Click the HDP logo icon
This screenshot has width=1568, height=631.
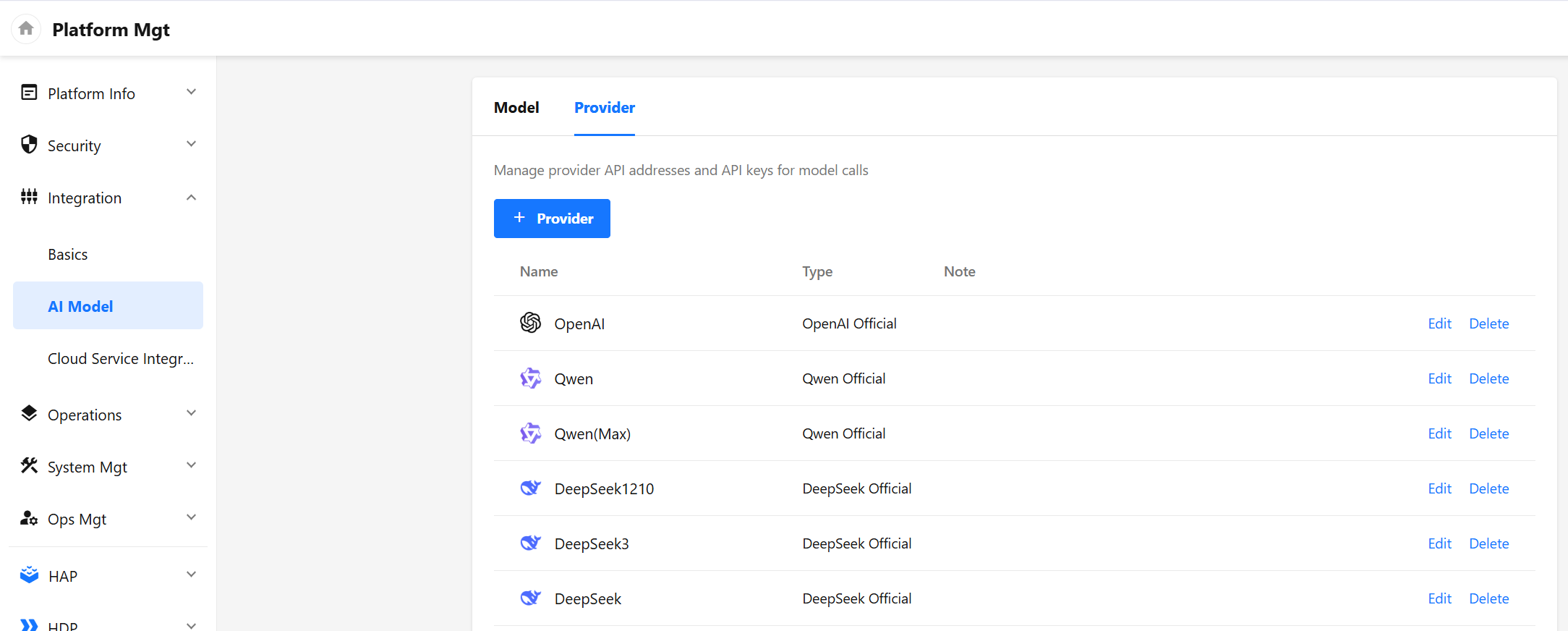point(29,625)
